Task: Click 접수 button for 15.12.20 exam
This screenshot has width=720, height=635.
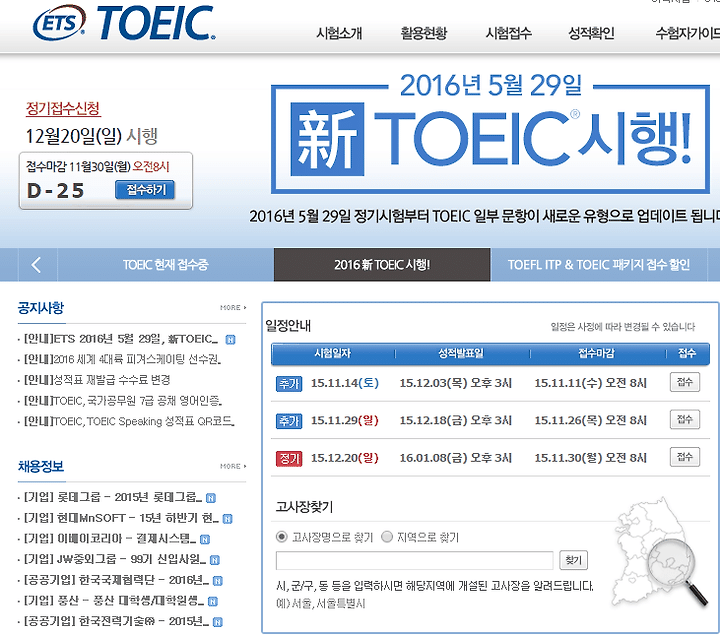Action: (x=685, y=457)
